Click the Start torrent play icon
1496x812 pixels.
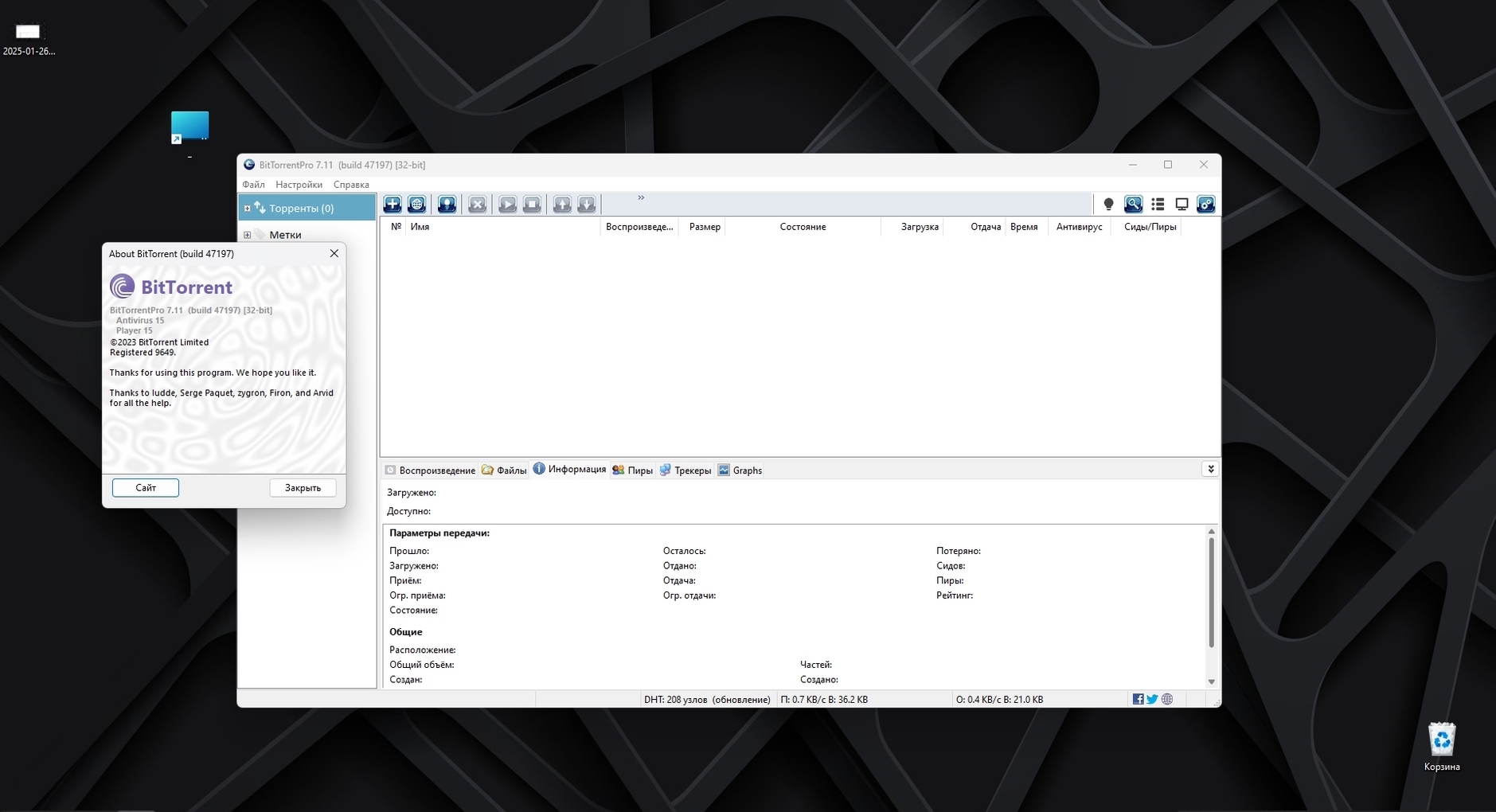point(508,205)
